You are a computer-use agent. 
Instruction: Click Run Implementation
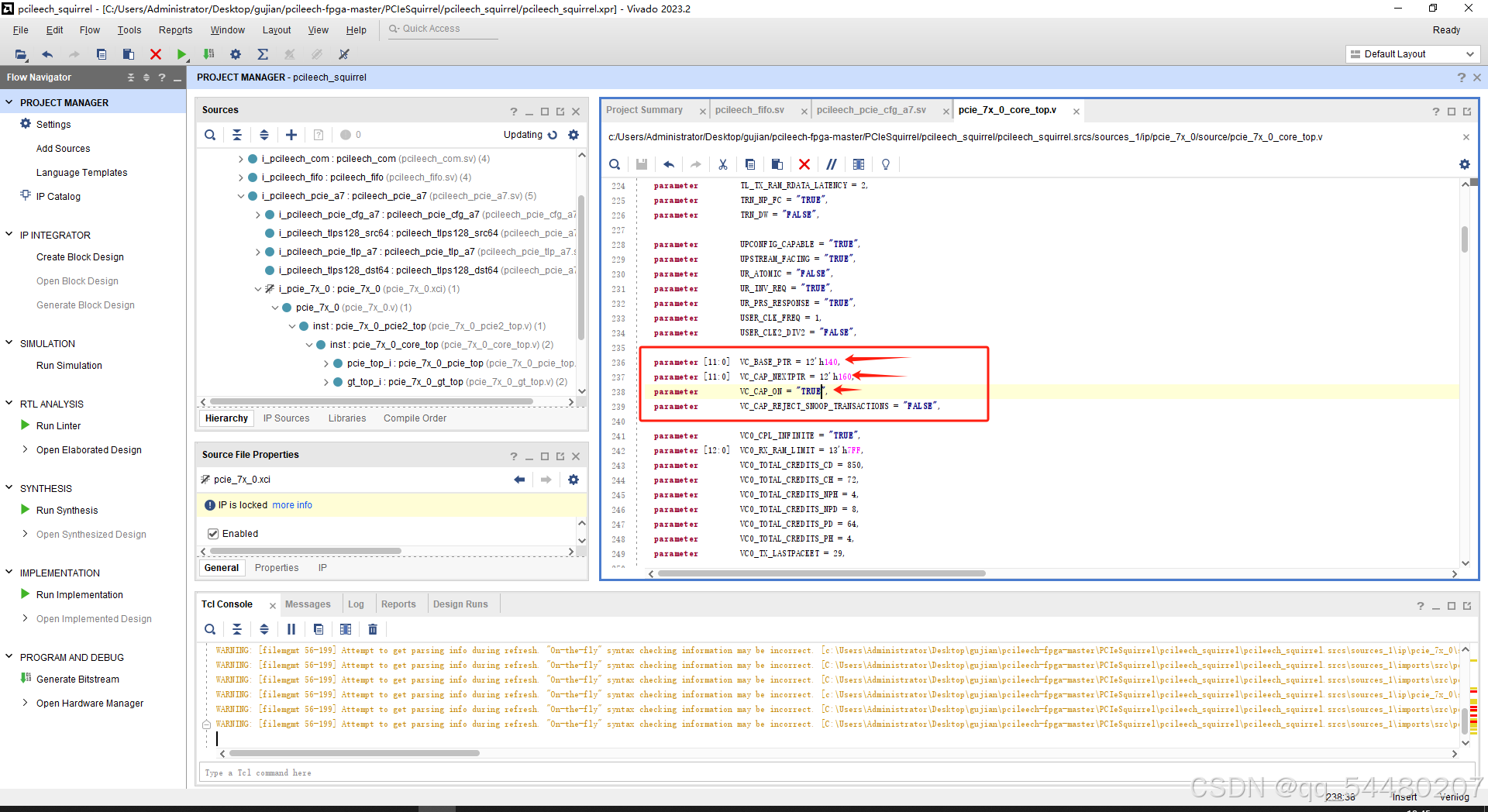(x=79, y=595)
